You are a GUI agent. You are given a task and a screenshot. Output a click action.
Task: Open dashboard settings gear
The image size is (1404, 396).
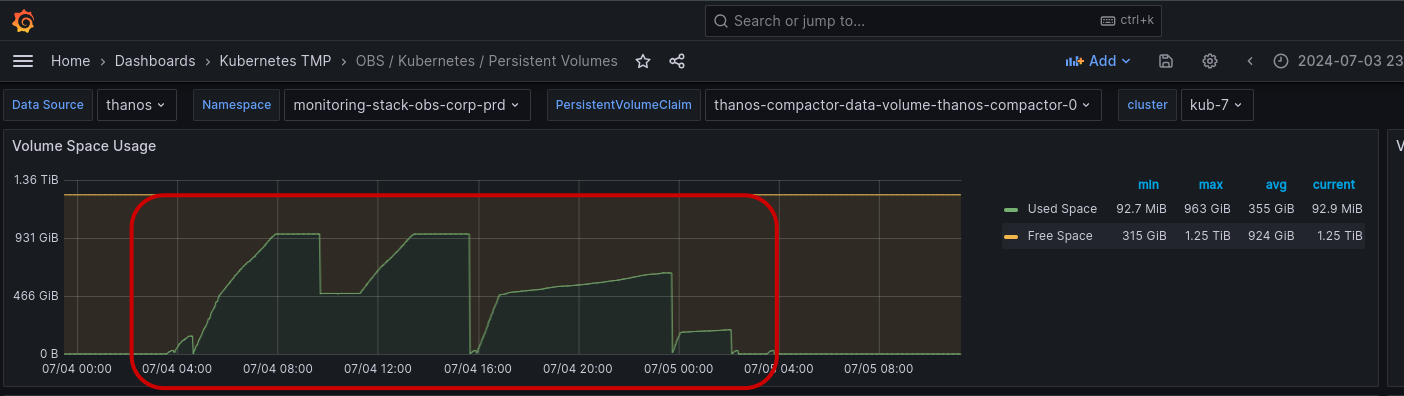pos(1209,61)
